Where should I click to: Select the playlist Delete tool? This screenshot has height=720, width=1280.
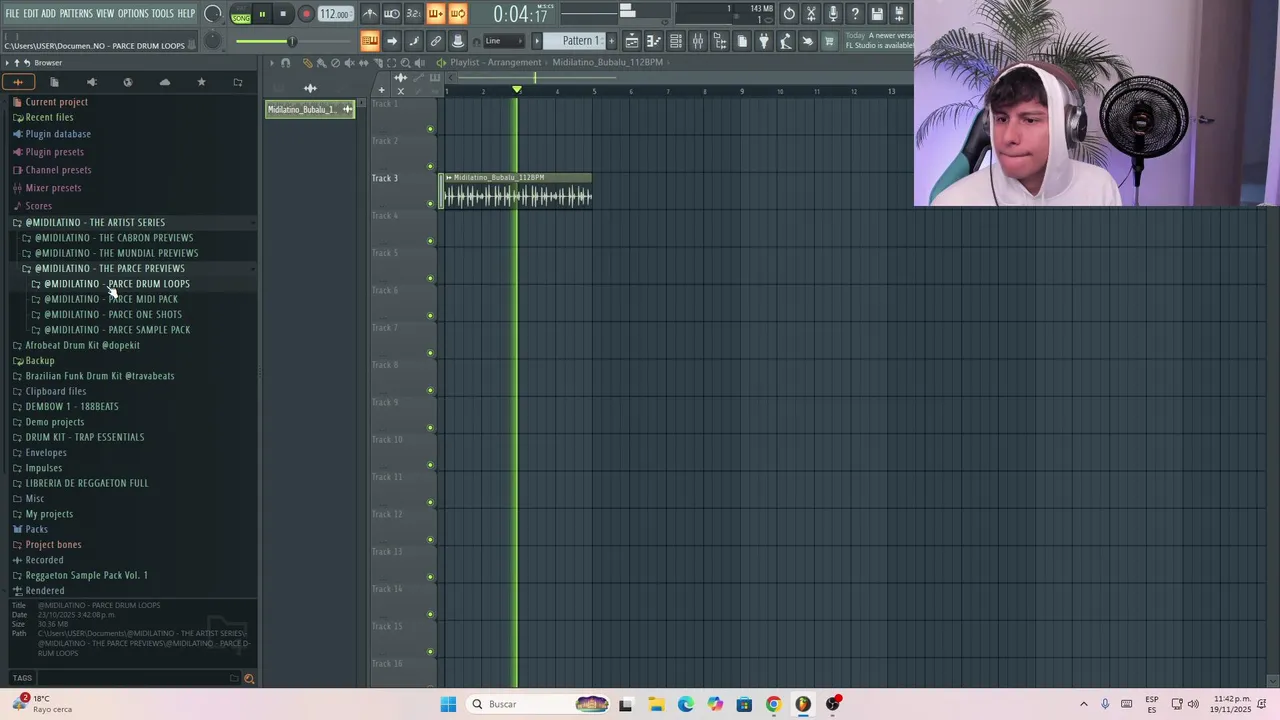point(335,63)
